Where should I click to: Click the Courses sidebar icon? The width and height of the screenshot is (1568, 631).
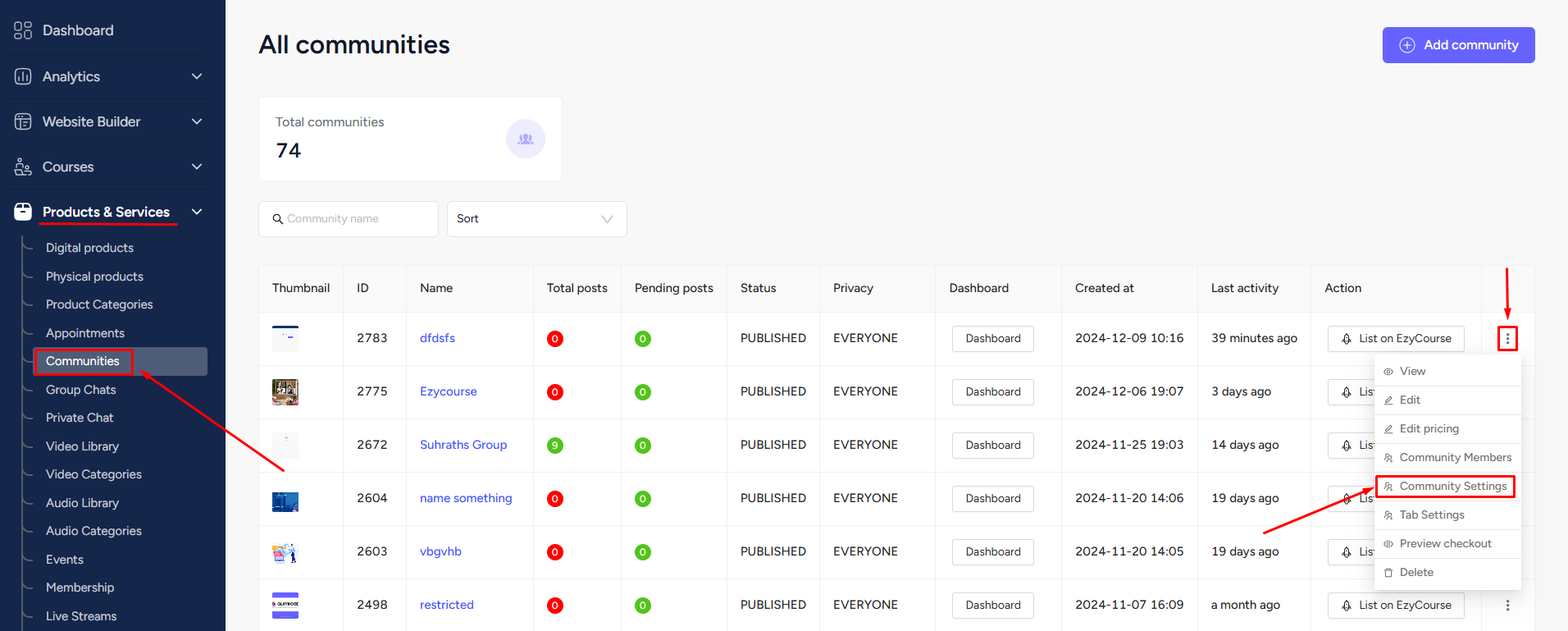(x=23, y=167)
